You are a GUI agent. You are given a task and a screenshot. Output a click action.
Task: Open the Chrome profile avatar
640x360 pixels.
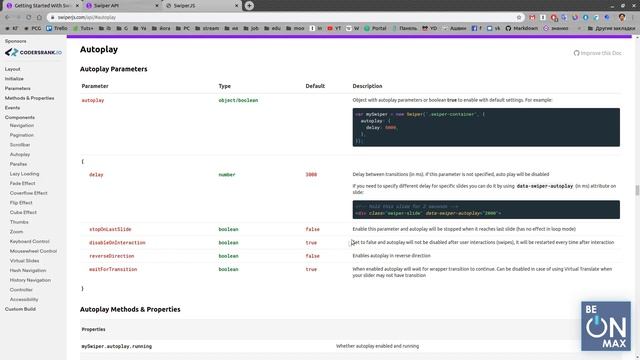[x=622, y=17]
